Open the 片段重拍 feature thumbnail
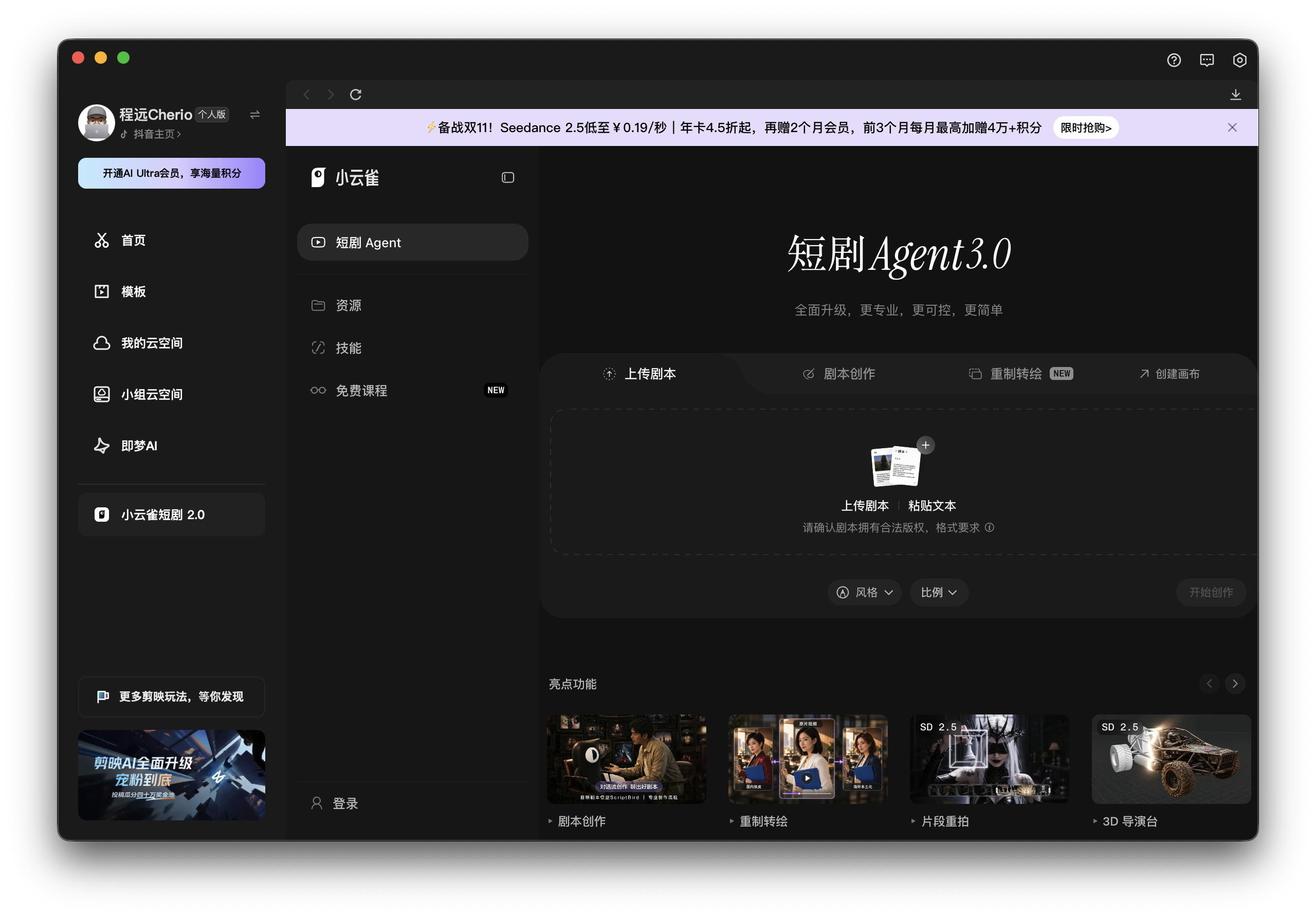The image size is (1316, 917). tap(989, 759)
